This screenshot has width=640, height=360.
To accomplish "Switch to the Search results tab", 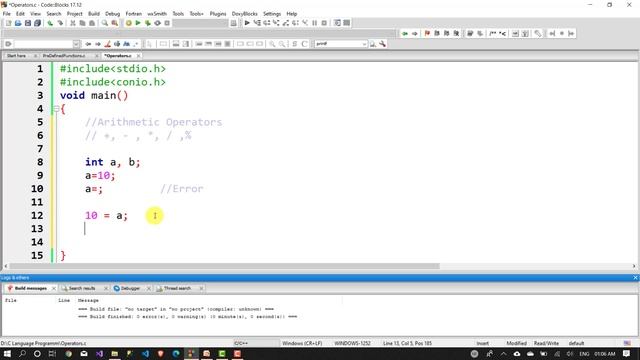I will (82, 288).
